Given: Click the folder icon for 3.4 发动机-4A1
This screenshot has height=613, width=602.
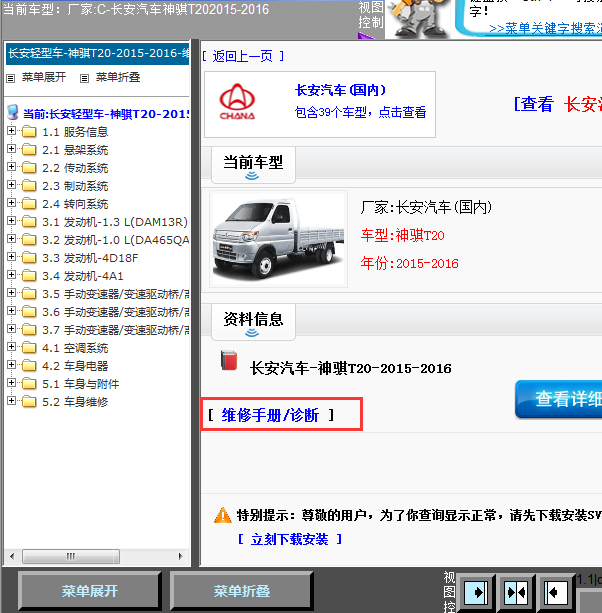Looking at the screenshot, I should pyautogui.click(x=29, y=275).
